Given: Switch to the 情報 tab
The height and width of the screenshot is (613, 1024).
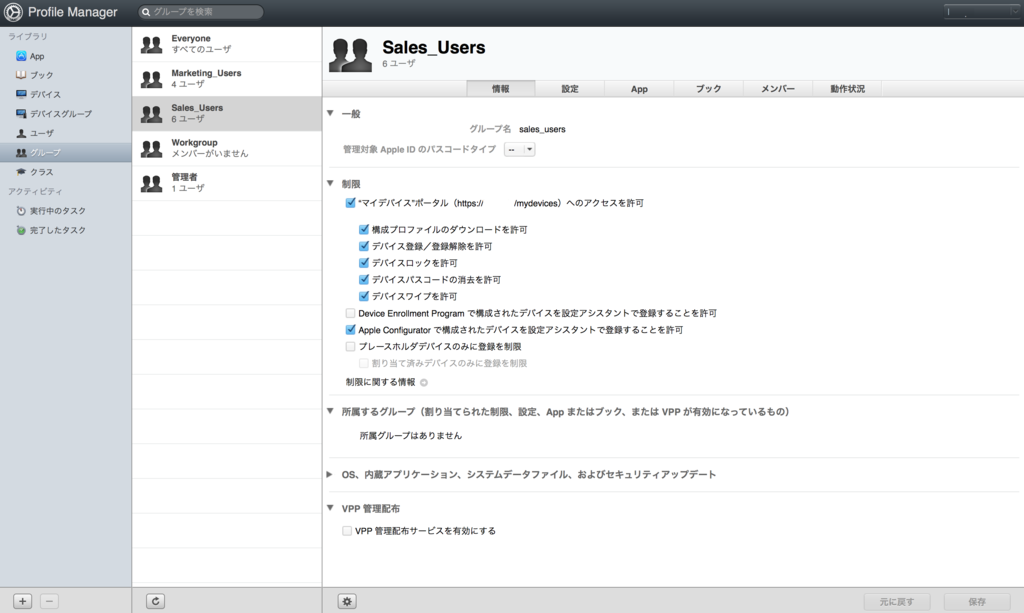Looking at the screenshot, I should pyautogui.click(x=501, y=89).
